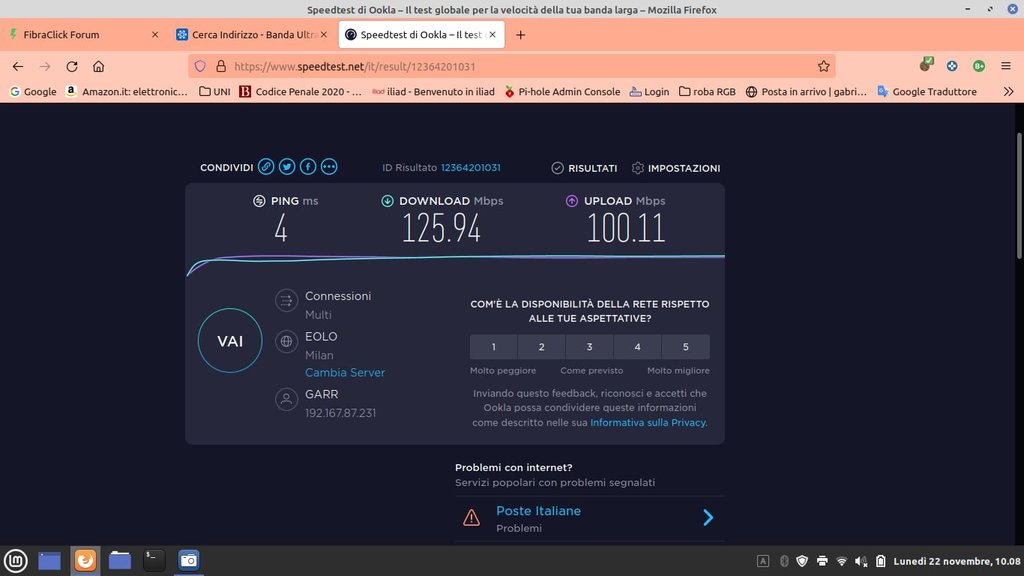1024x576 pixels.
Task: Click the blue round extension icon
Action: coord(952,66)
